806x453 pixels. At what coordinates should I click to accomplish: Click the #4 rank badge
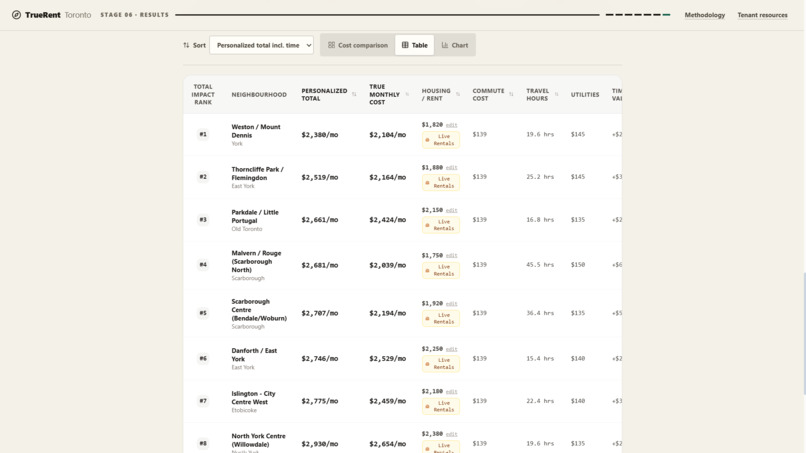point(203,265)
